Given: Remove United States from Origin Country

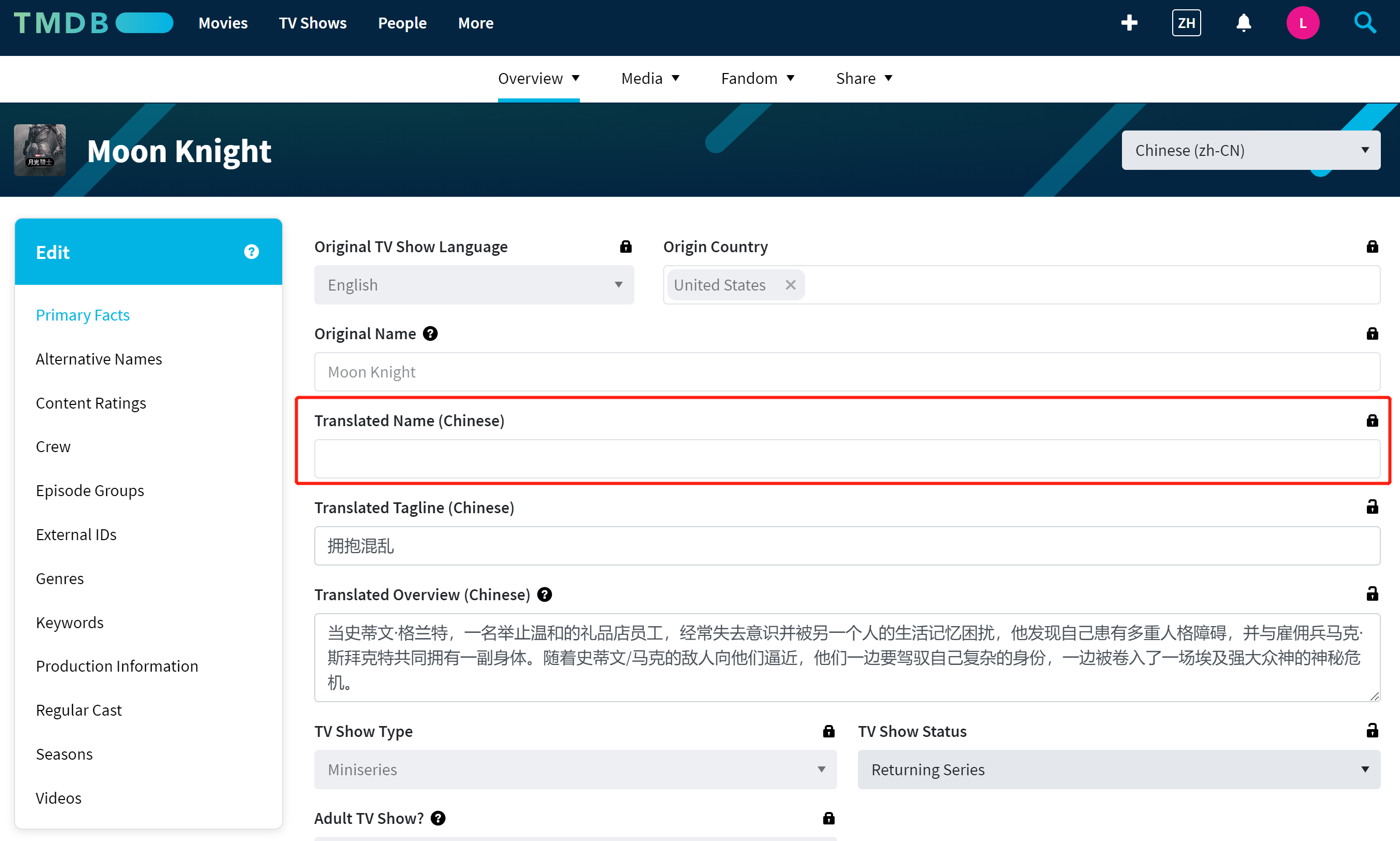Looking at the screenshot, I should pyautogui.click(x=791, y=285).
